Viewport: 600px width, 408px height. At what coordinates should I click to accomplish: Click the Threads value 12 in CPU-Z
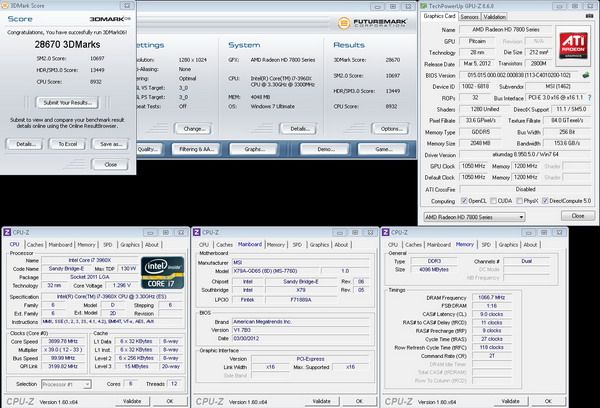click(174, 384)
